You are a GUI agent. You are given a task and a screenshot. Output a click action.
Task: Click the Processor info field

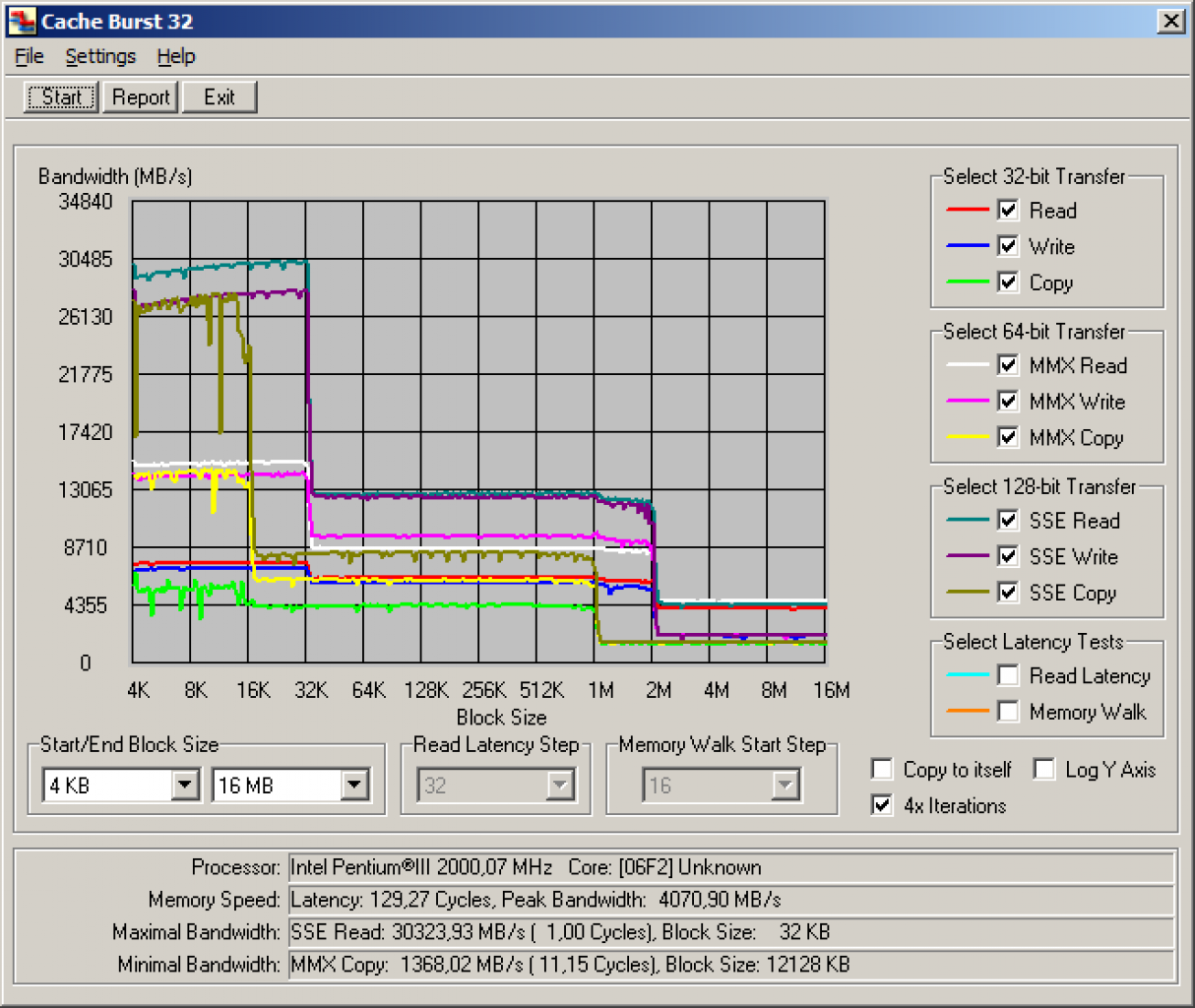tap(730, 867)
